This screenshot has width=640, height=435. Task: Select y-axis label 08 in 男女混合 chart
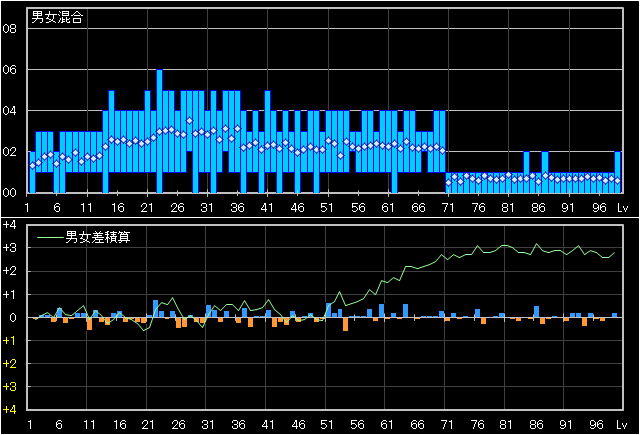coord(9,29)
